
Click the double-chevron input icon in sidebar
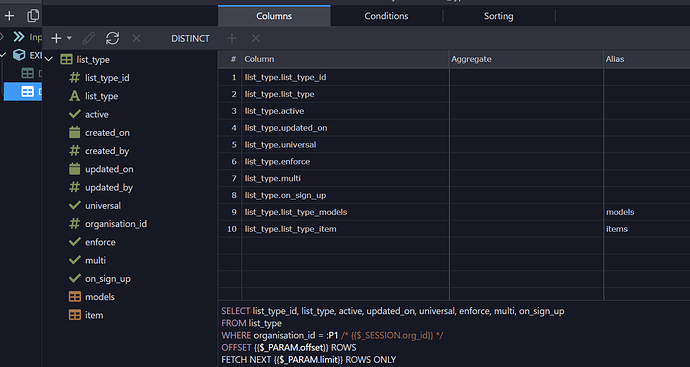click(19, 37)
